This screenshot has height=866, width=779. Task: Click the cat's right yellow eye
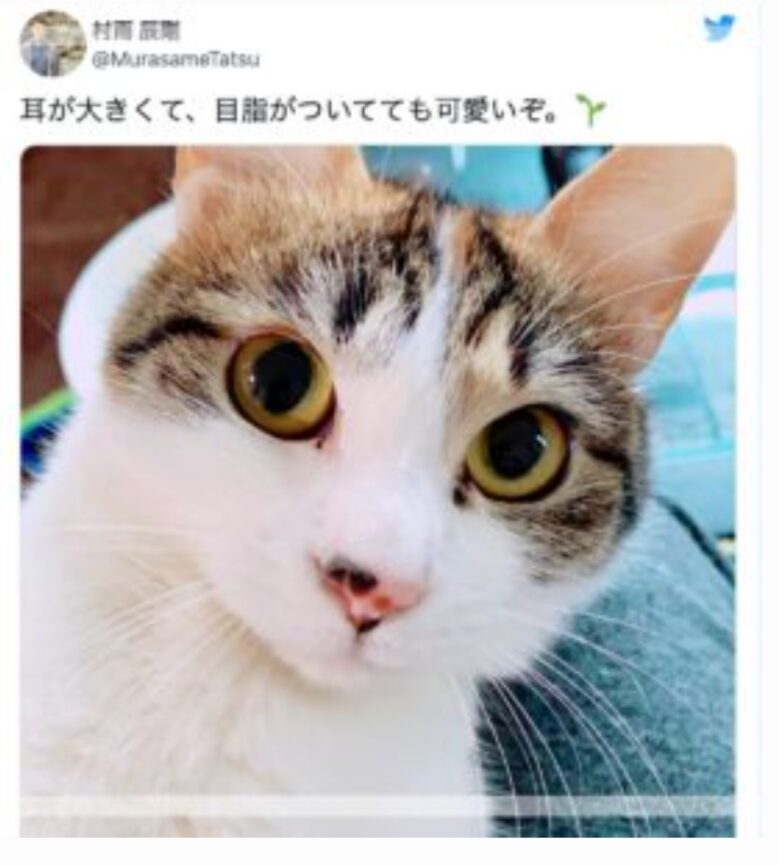coord(517,452)
